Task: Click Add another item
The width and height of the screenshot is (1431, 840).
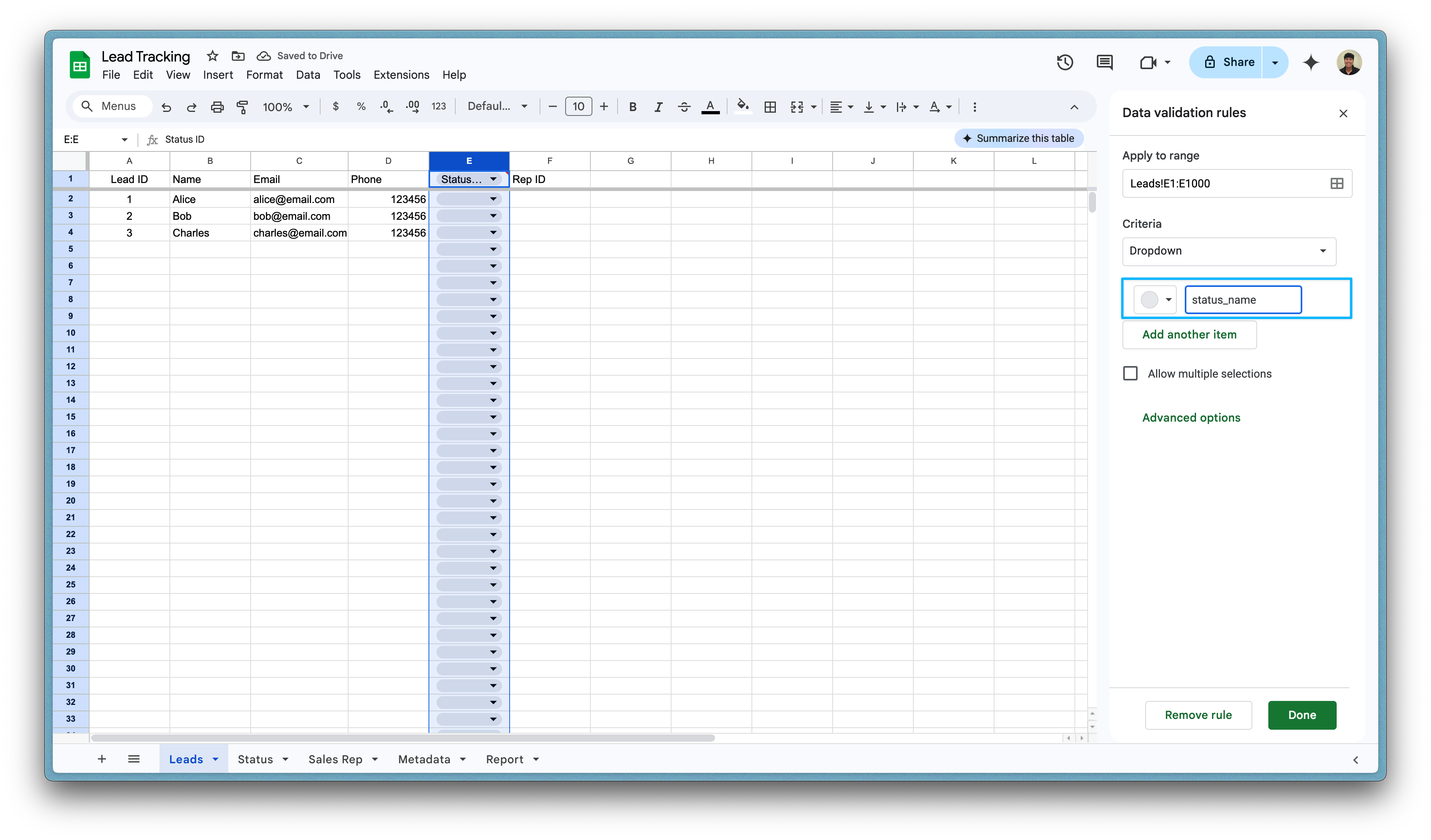Action: click(1189, 335)
